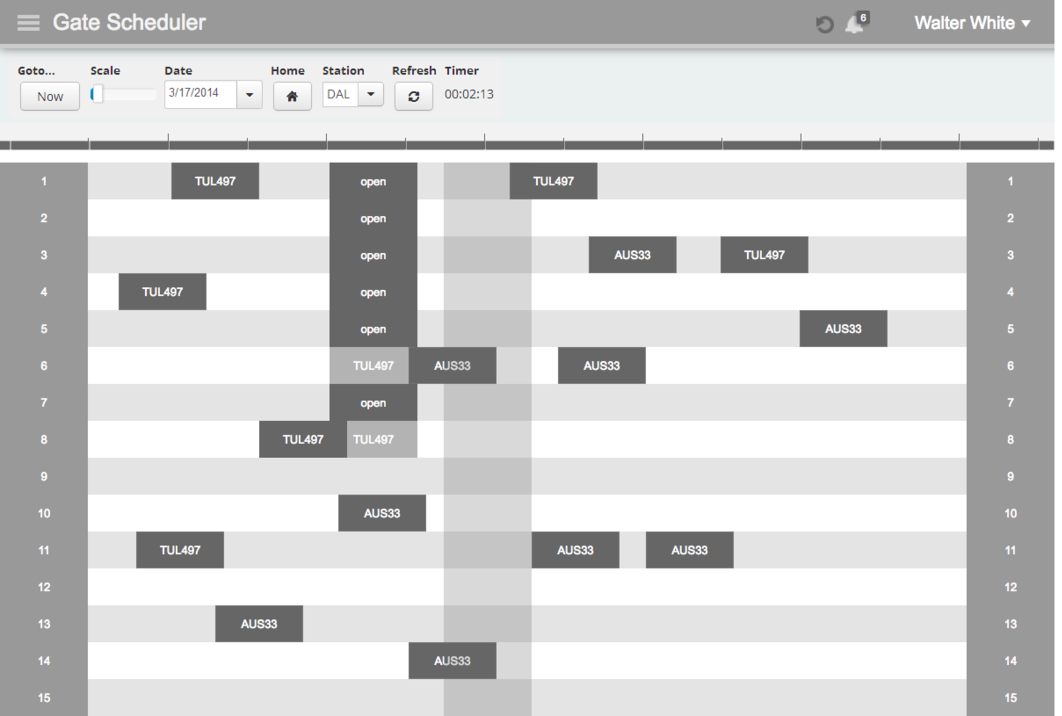Click the gate 9 row label

[x=43, y=476]
